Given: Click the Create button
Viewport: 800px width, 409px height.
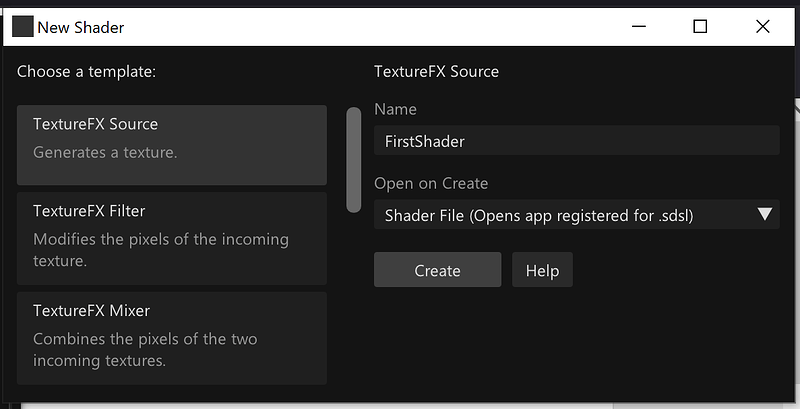Looking at the screenshot, I should [438, 270].
